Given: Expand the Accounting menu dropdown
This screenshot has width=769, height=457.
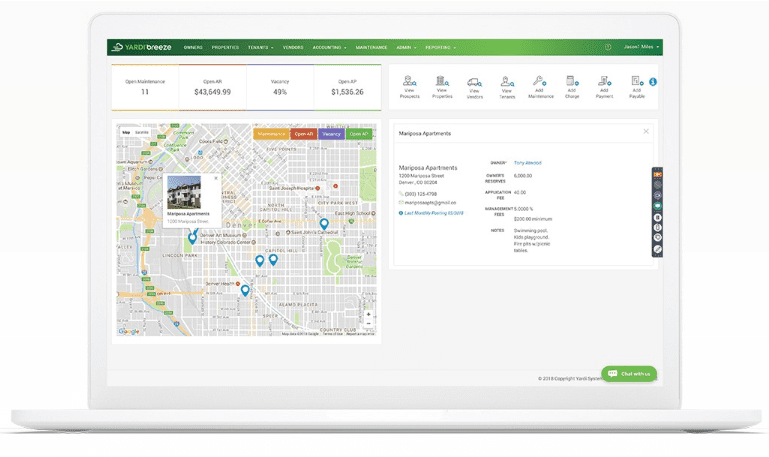Looking at the screenshot, I should [x=329, y=48].
